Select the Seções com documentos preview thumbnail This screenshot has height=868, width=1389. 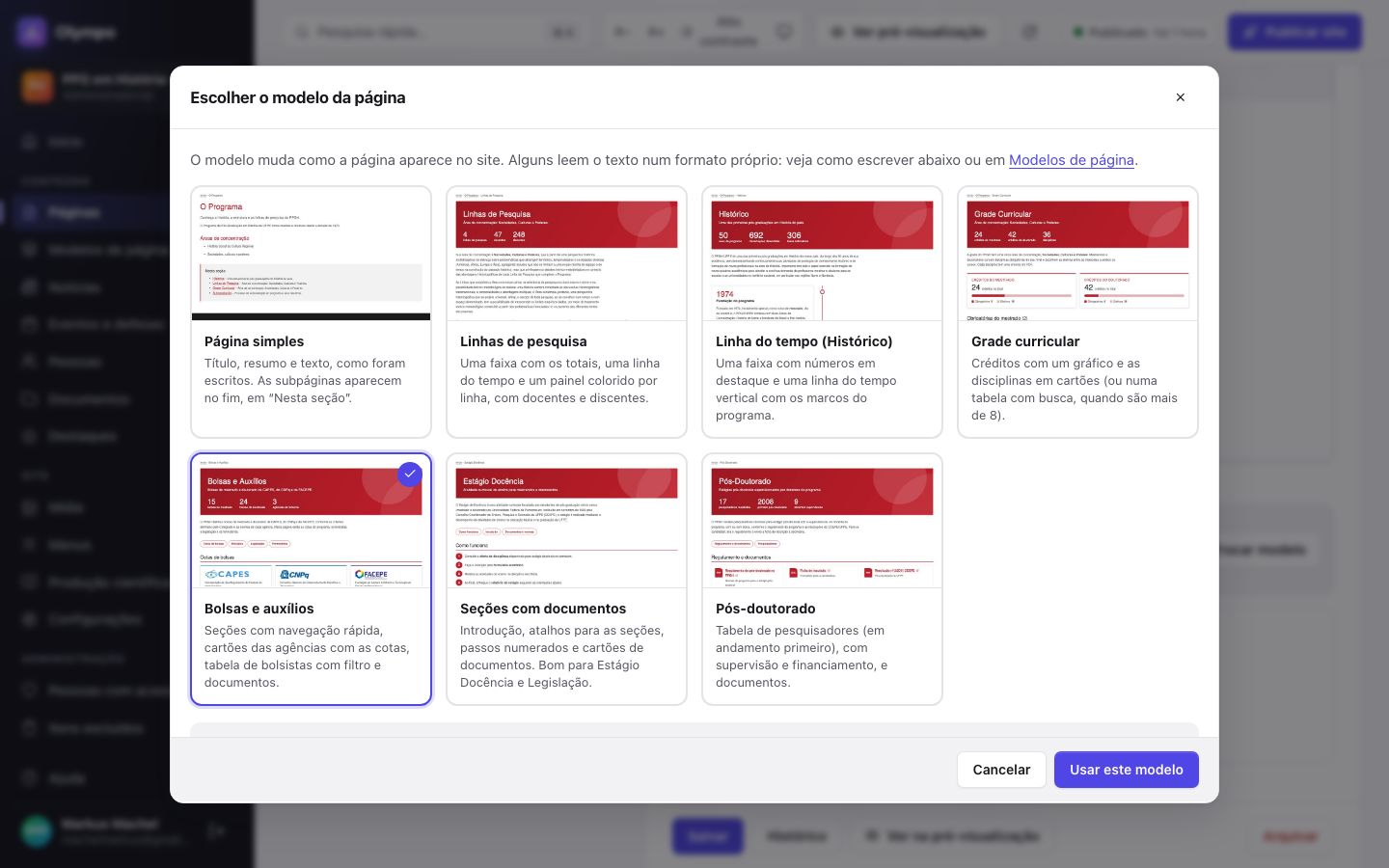click(x=566, y=521)
